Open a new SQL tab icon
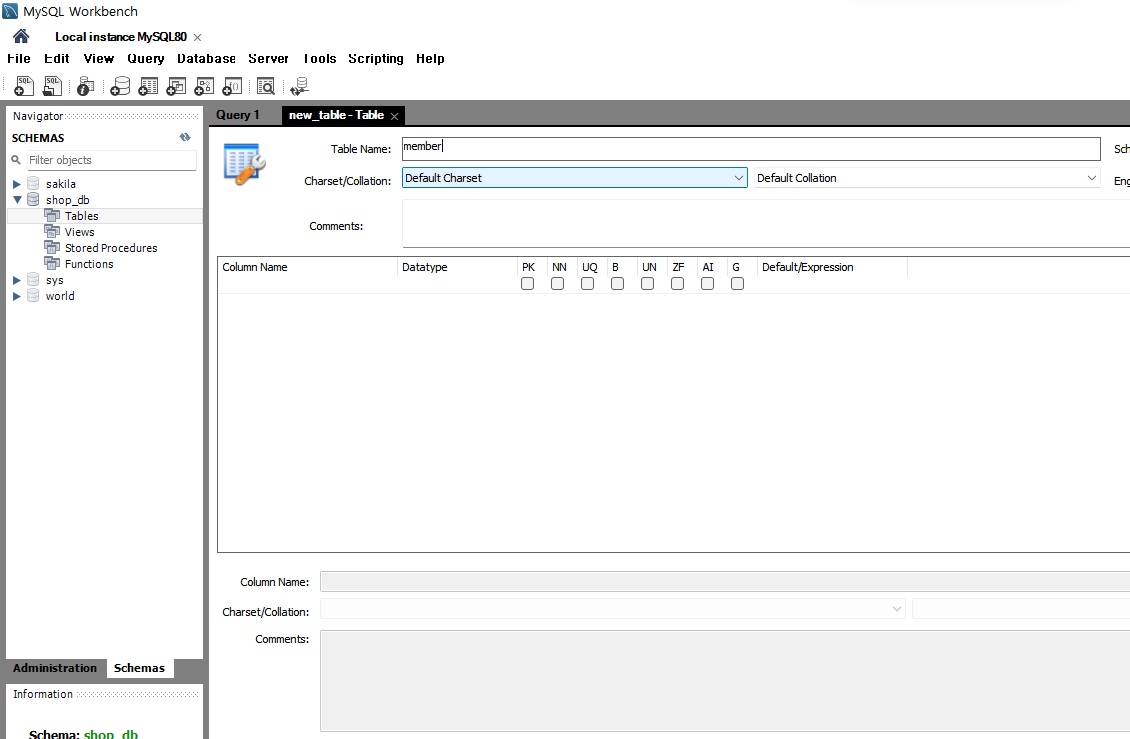Viewport: 1130px width, 739px height. [x=24, y=87]
